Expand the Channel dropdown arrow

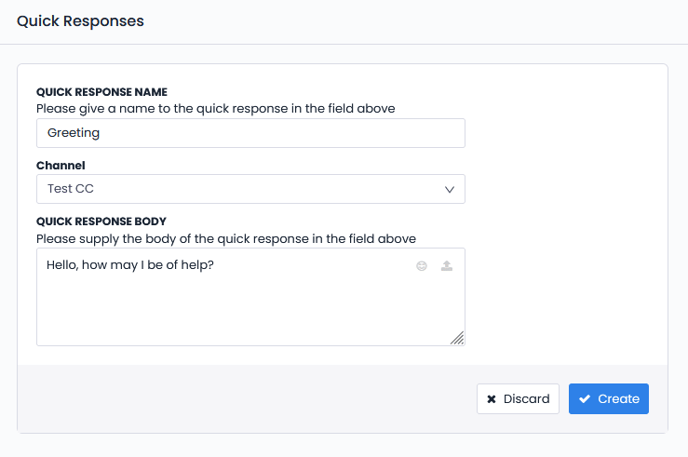[449, 189]
